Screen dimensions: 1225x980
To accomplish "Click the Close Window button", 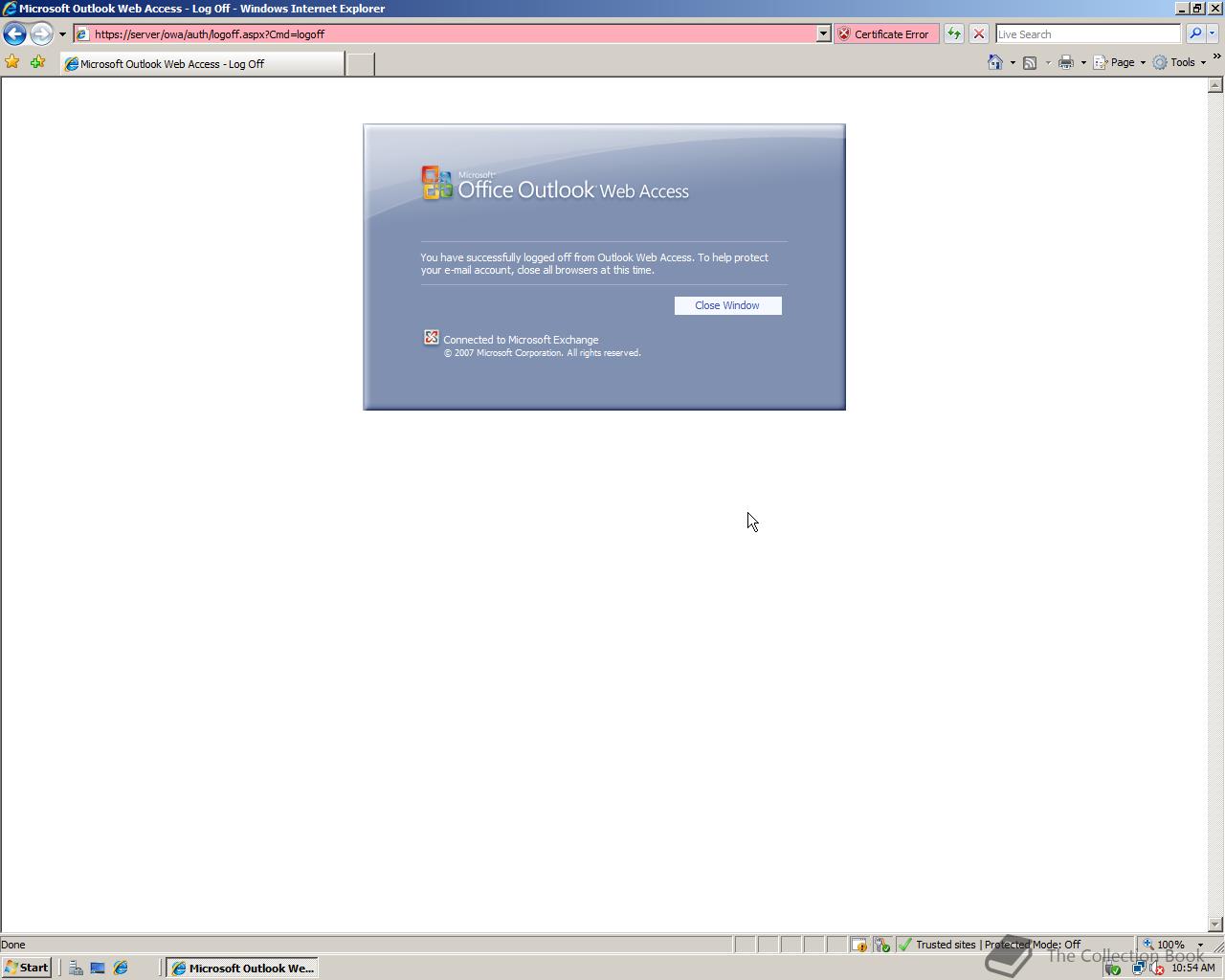I will coord(727,305).
